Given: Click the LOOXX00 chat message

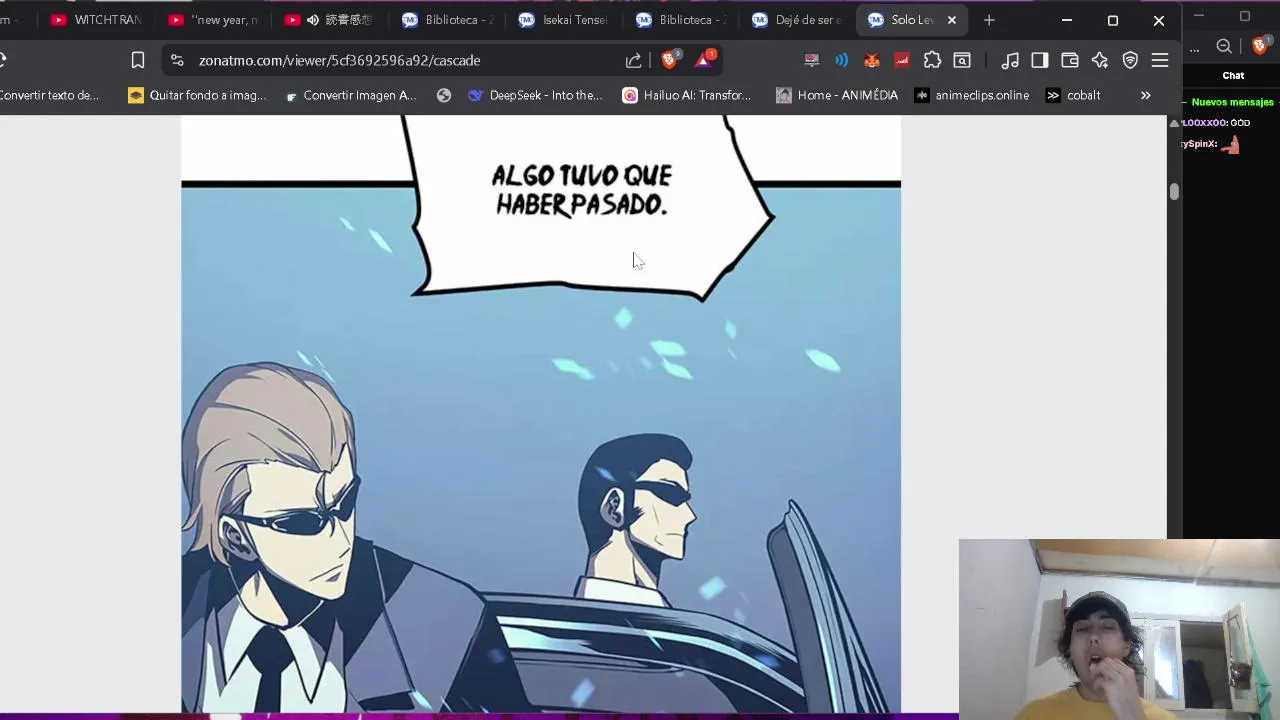Looking at the screenshot, I should 1216,122.
